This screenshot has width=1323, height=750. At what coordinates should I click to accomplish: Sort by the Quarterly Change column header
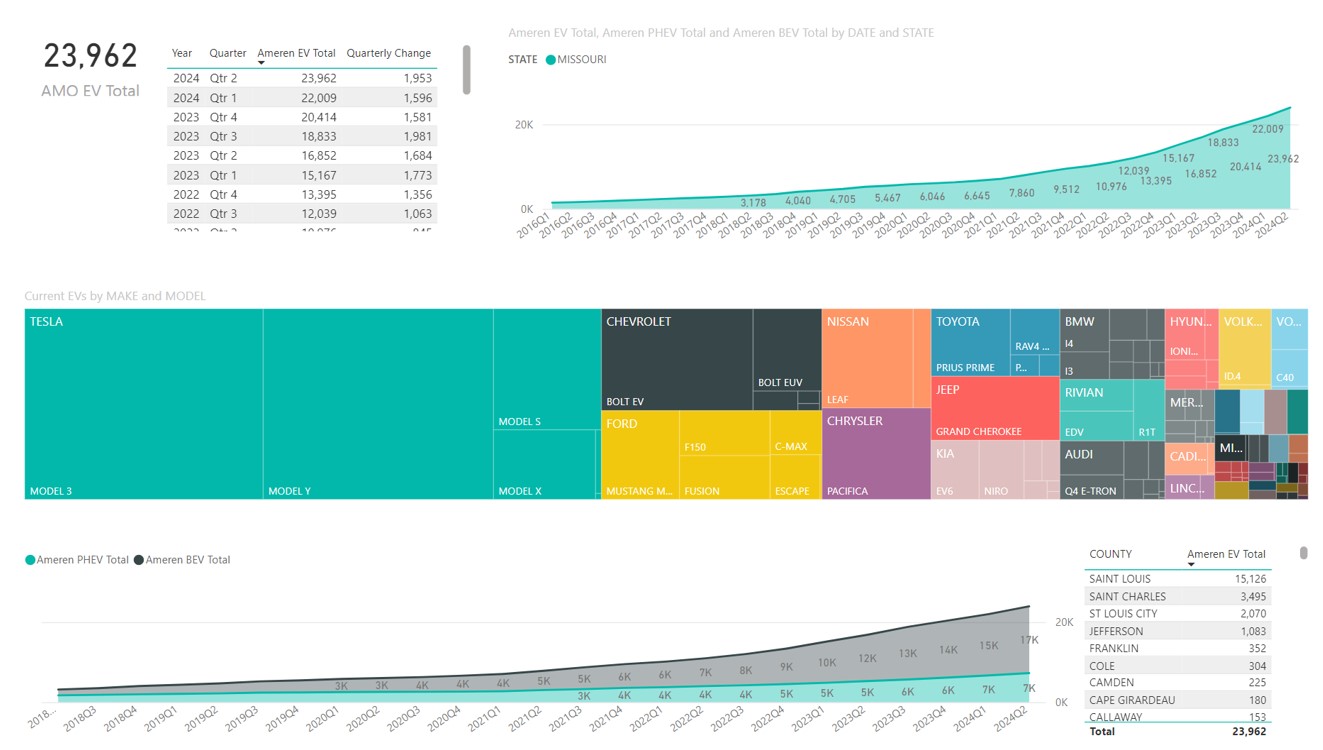[x=388, y=54]
